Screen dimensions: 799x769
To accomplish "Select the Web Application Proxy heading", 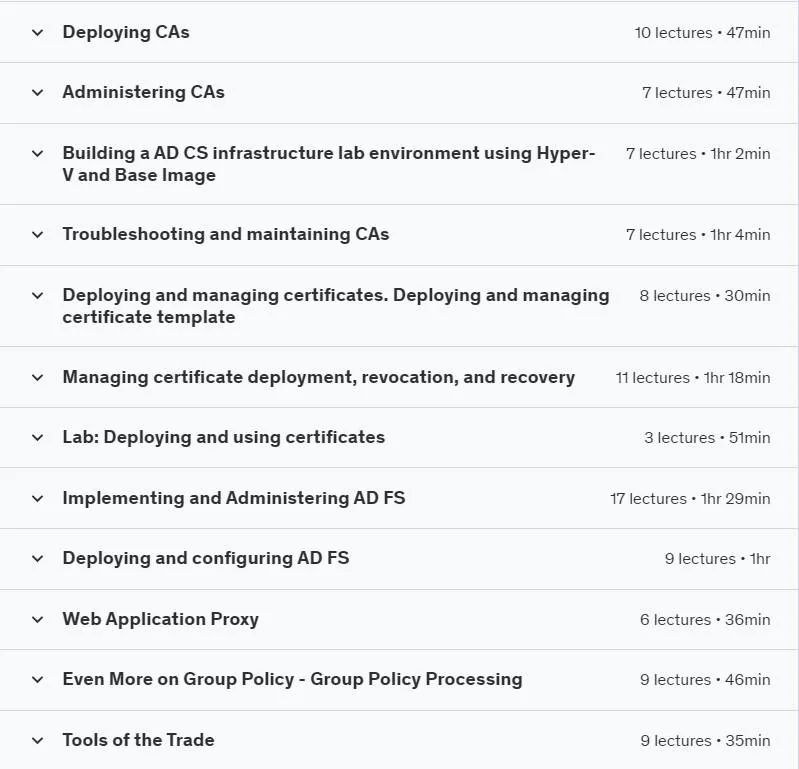I will click(161, 619).
